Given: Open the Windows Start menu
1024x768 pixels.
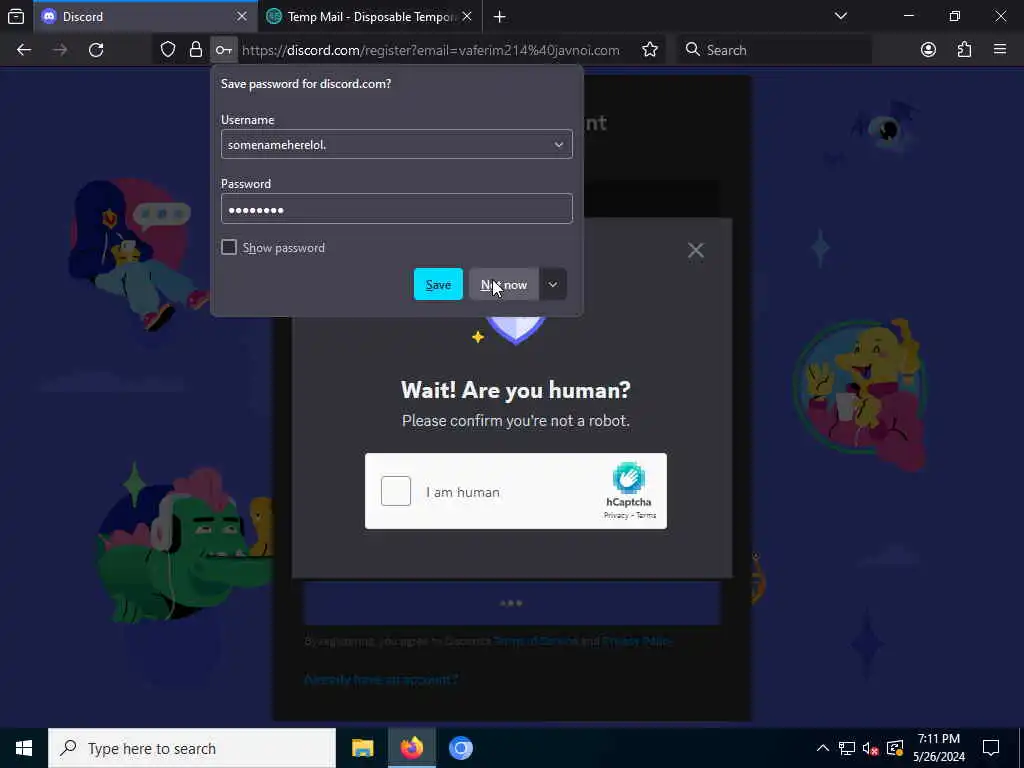Looking at the screenshot, I should click(x=24, y=748).
